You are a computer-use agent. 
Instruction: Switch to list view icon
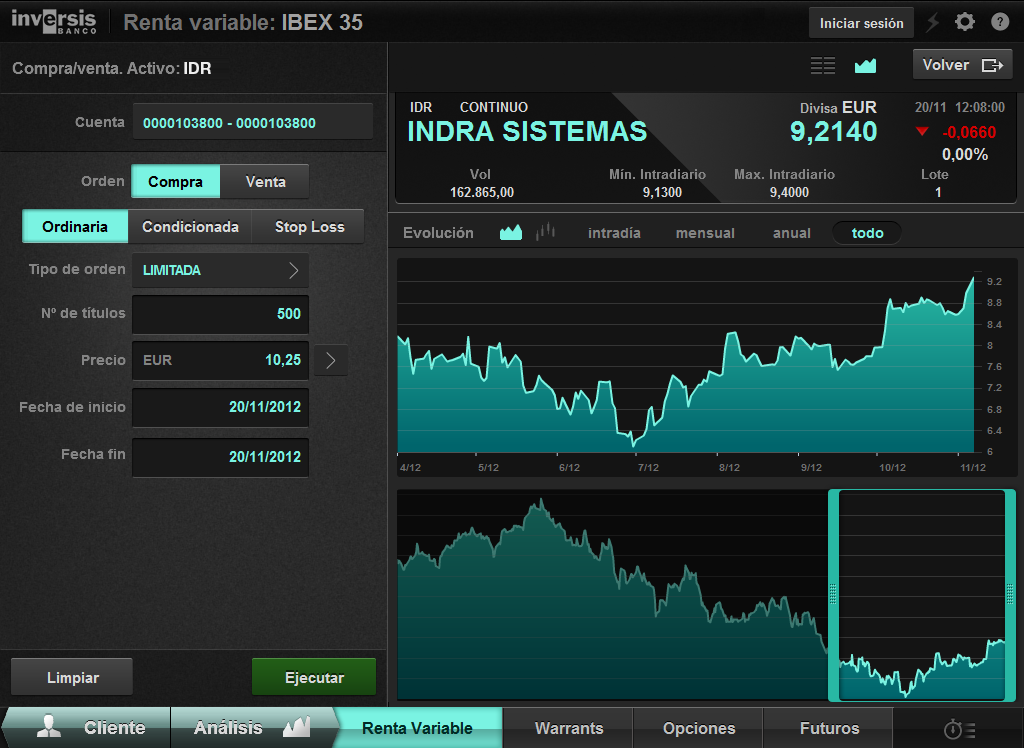[x=822, y=66]
